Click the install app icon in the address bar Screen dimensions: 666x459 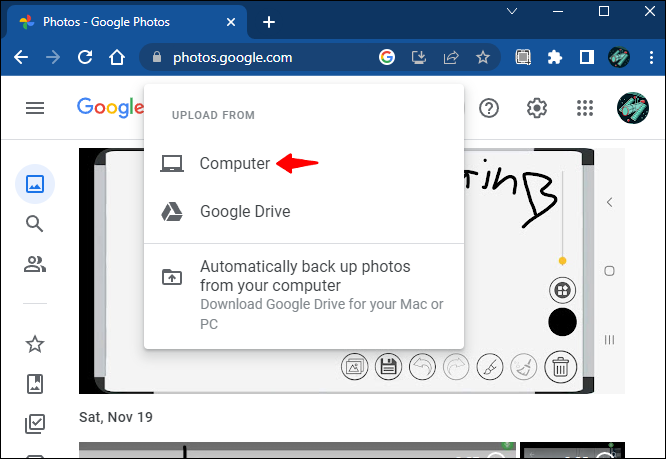pyautogui.click(x=419, y=57)
